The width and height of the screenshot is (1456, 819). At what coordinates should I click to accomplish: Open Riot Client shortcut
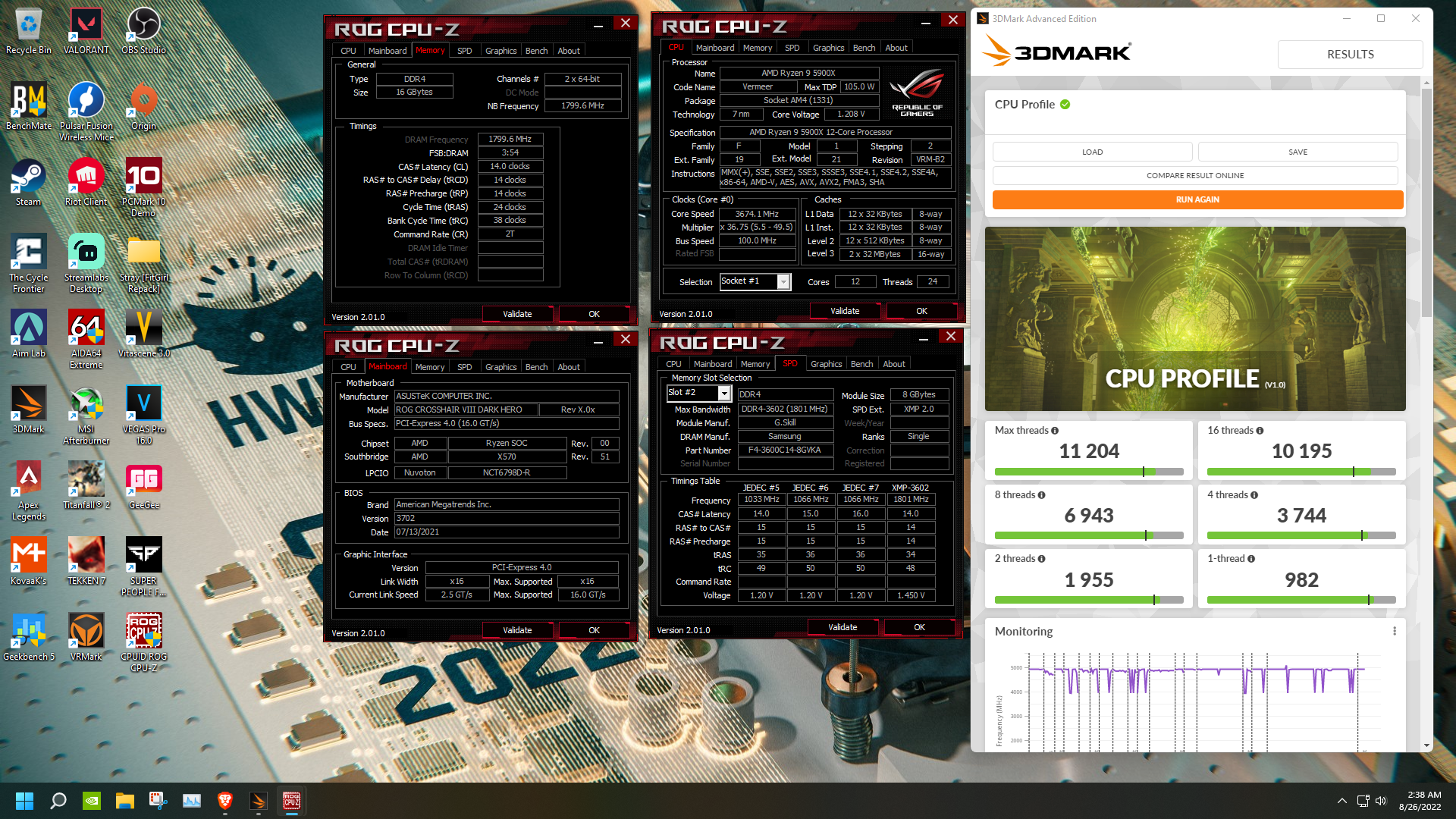(x=86, y=183)
